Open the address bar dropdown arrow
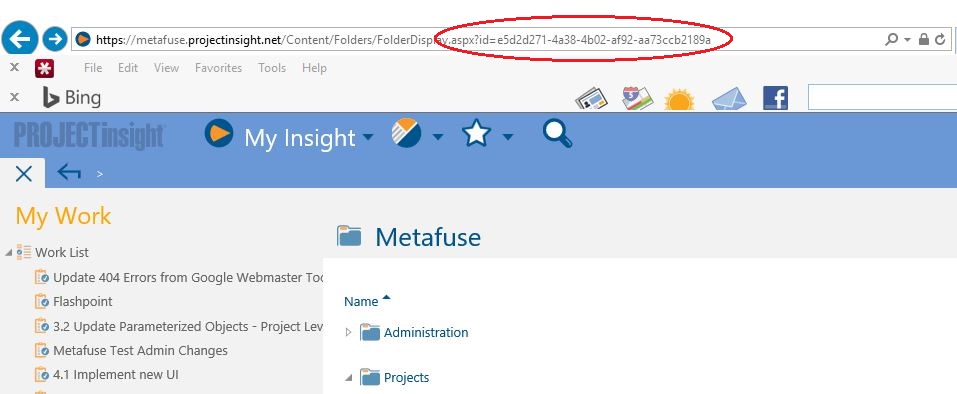The width and height of the screenshot is (957, 394). coord(908,40)
